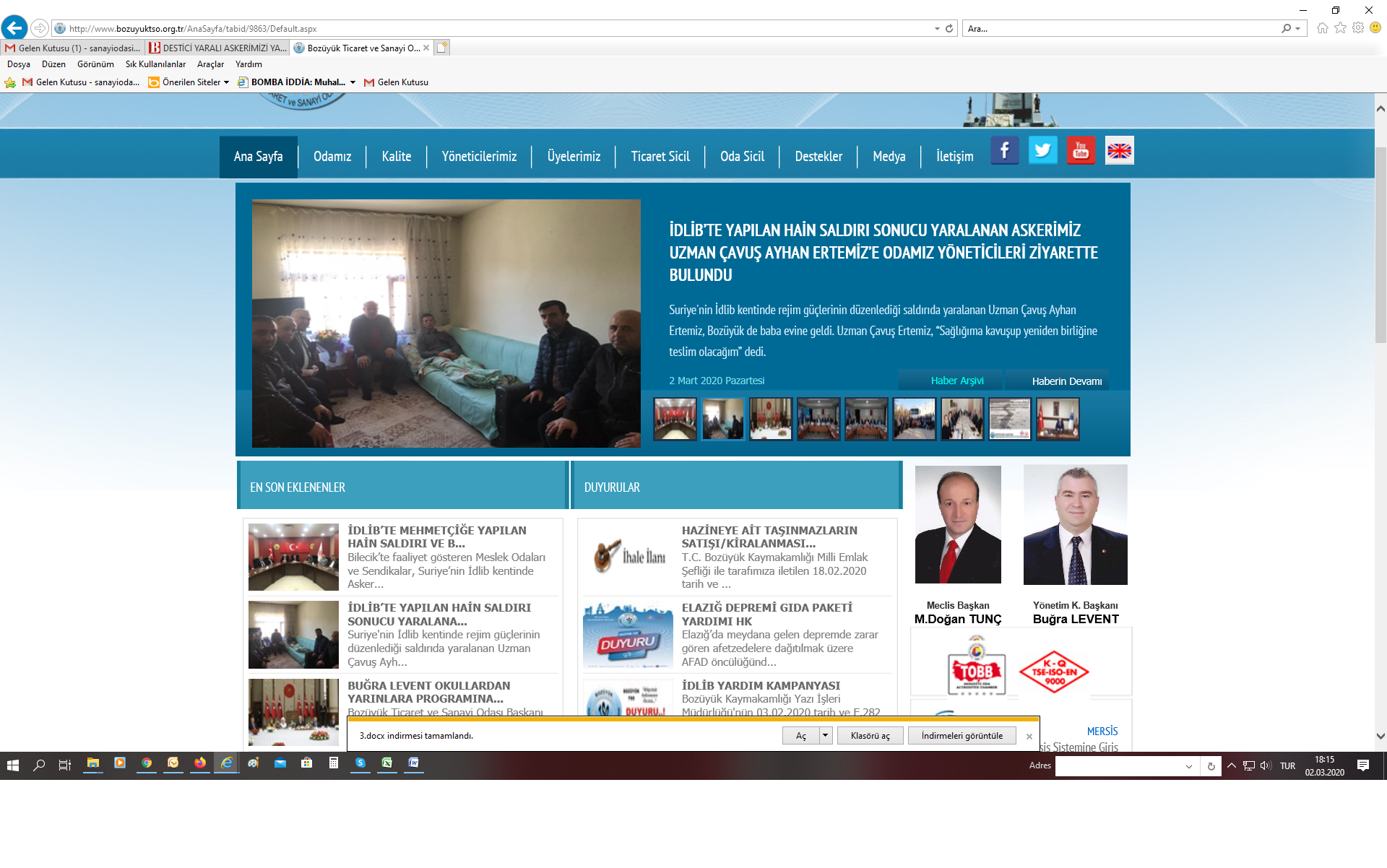Image resolution: width=1387 pixels, height=868 pixels.
Task: Open the Görünüm menu
Action: pyautogui.click(x=95, y=64)
